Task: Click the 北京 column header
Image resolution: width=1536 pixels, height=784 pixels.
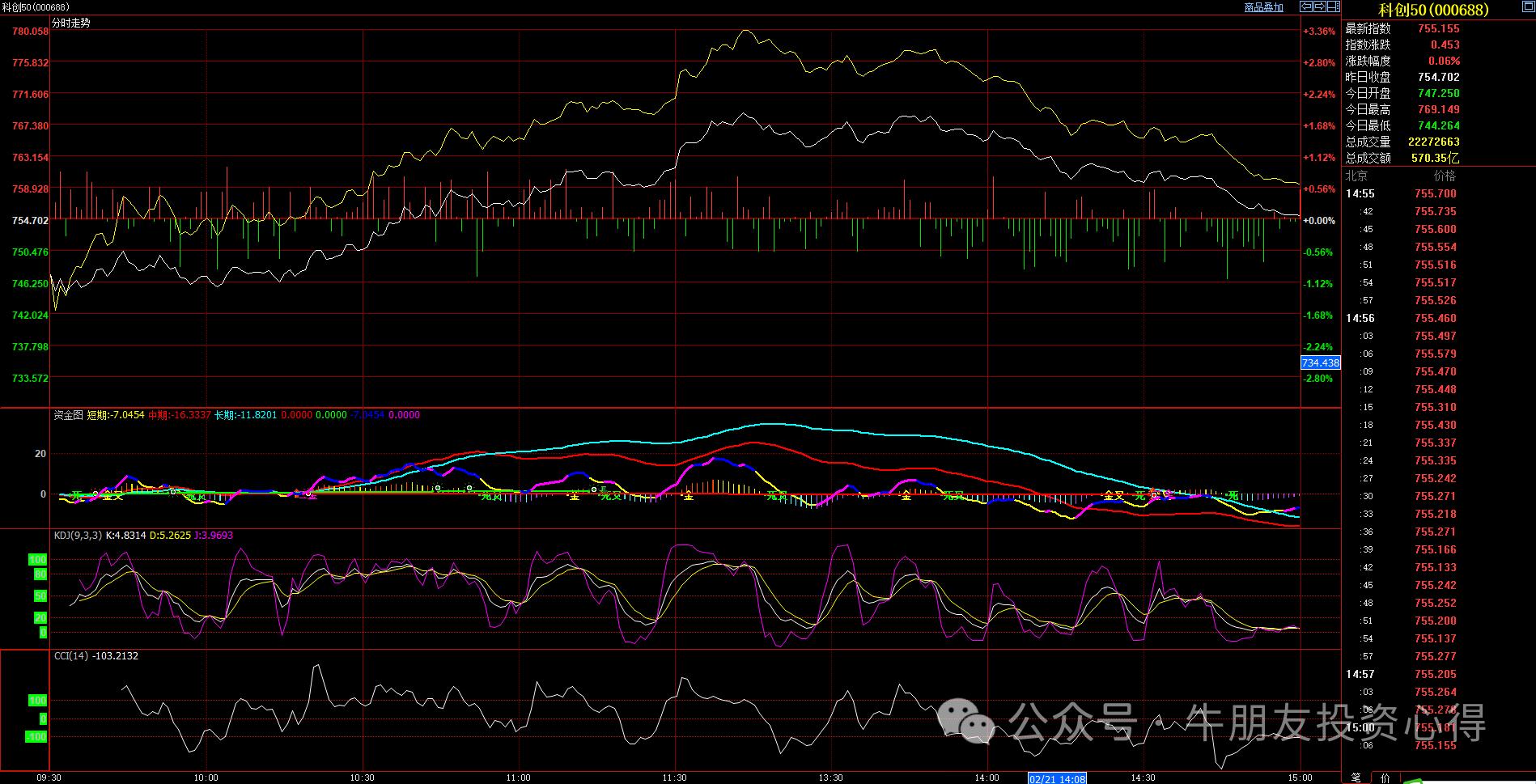Action: coord(1357,176)
